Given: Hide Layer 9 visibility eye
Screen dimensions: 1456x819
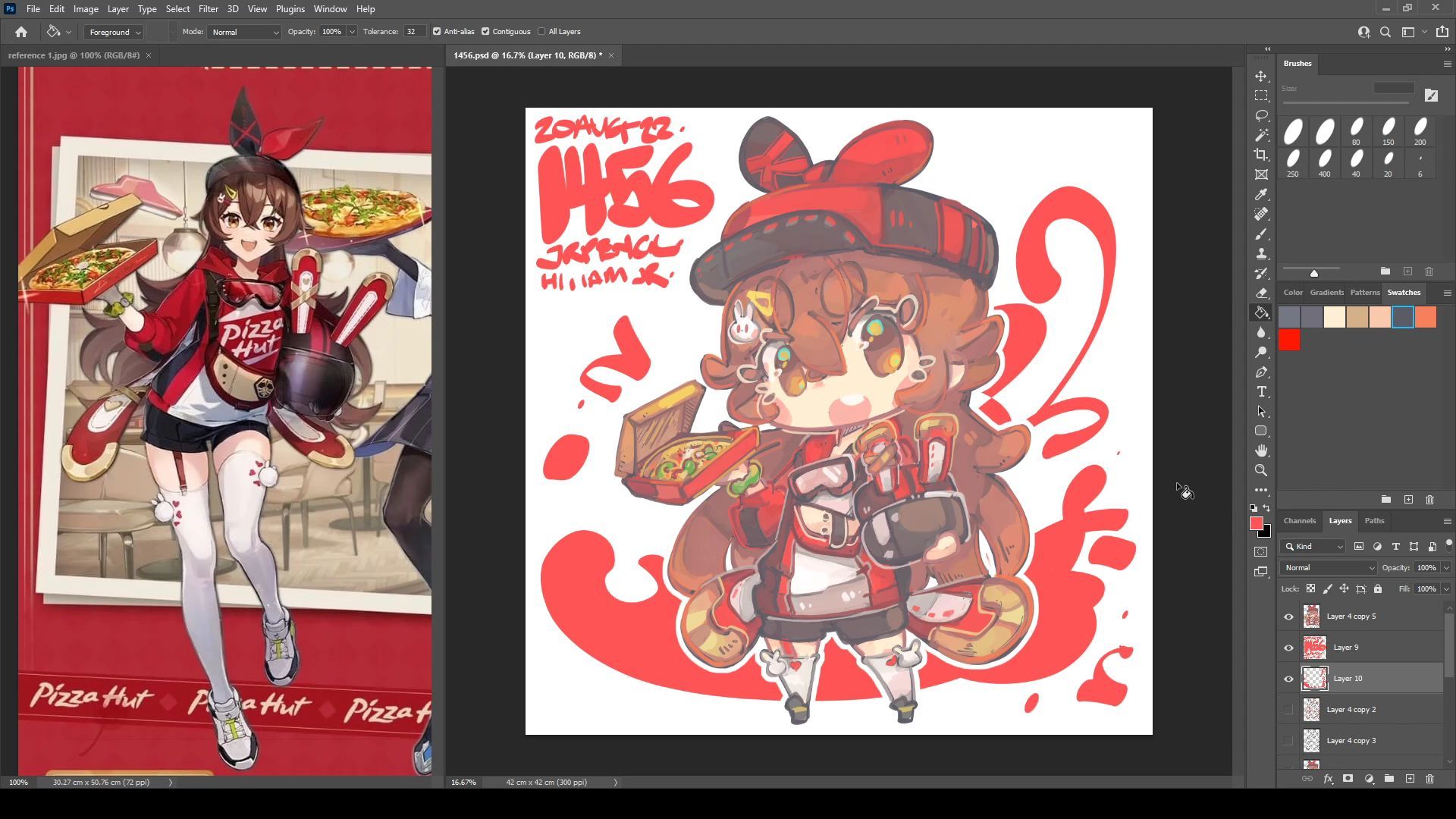Looking at the screenshot, I should (x=1288, y=648).
